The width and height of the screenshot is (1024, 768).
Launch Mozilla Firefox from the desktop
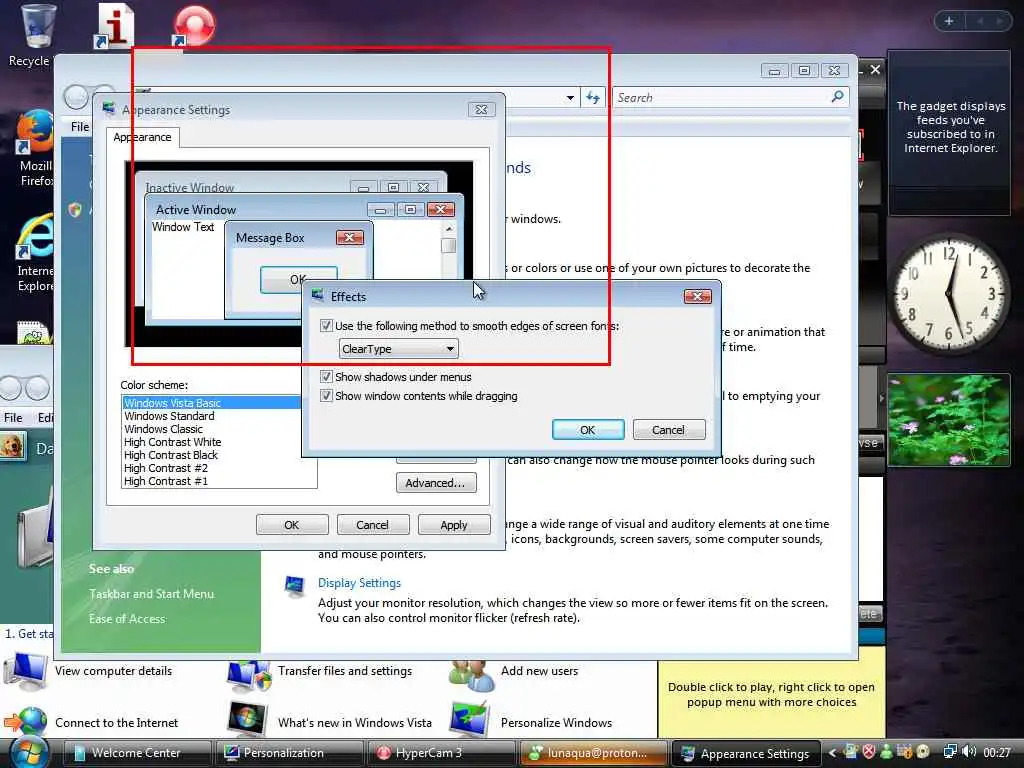[34, 133]
